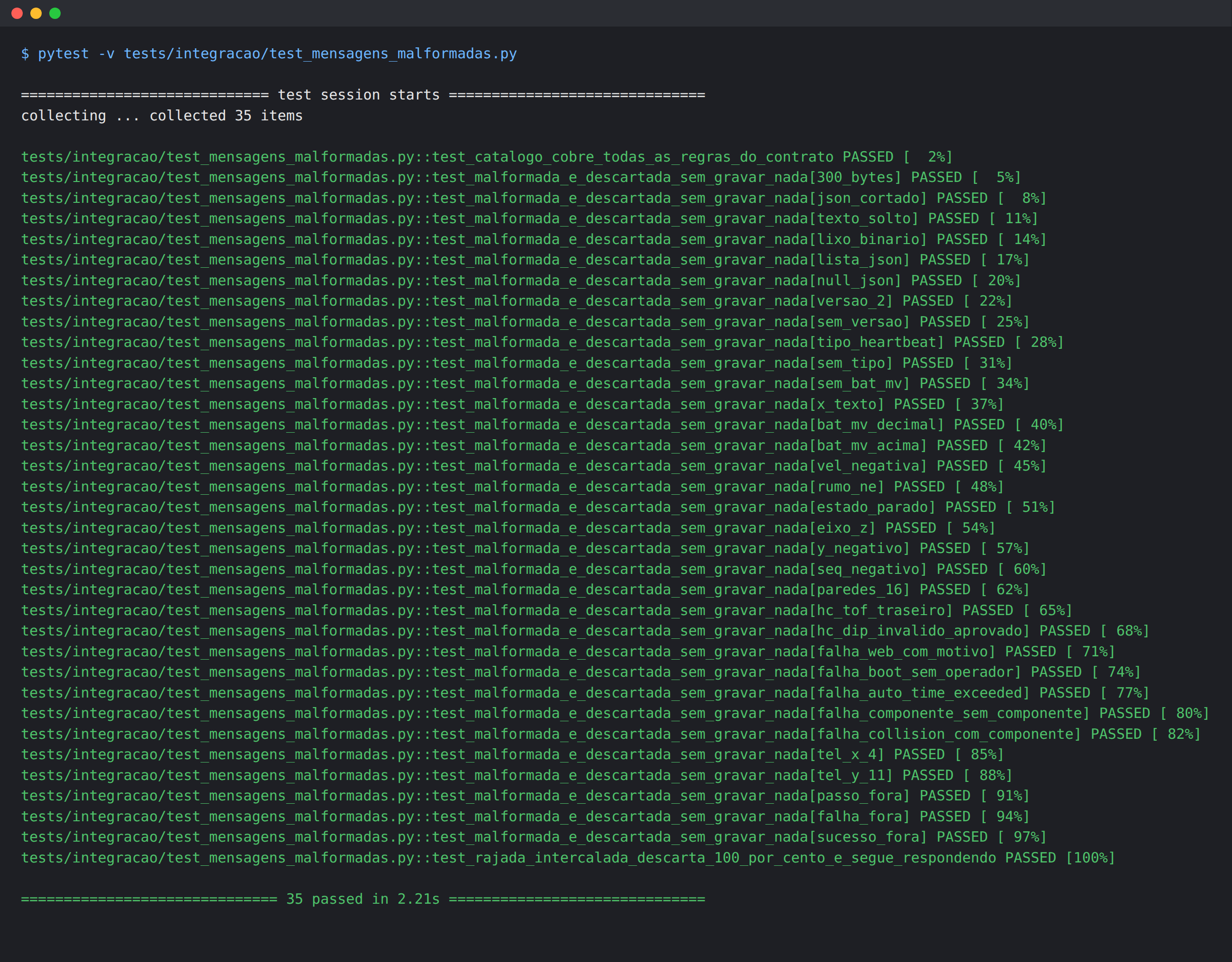Screen dimensions: 1232x962
Task: Click the yellow minimize window button
Action: (36, 13)
